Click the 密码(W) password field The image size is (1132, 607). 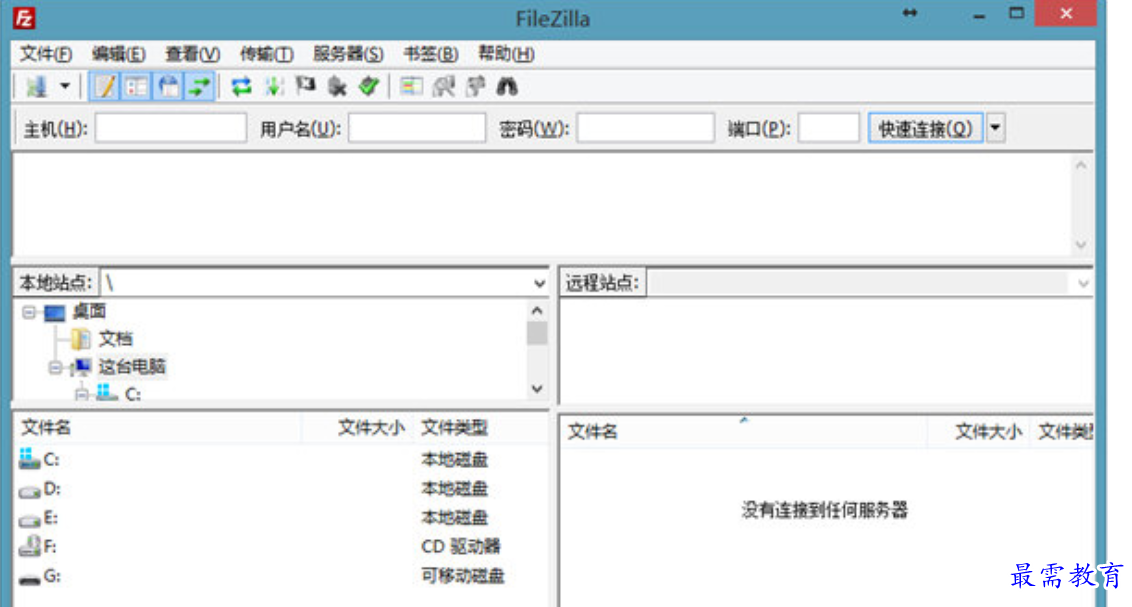645,128
